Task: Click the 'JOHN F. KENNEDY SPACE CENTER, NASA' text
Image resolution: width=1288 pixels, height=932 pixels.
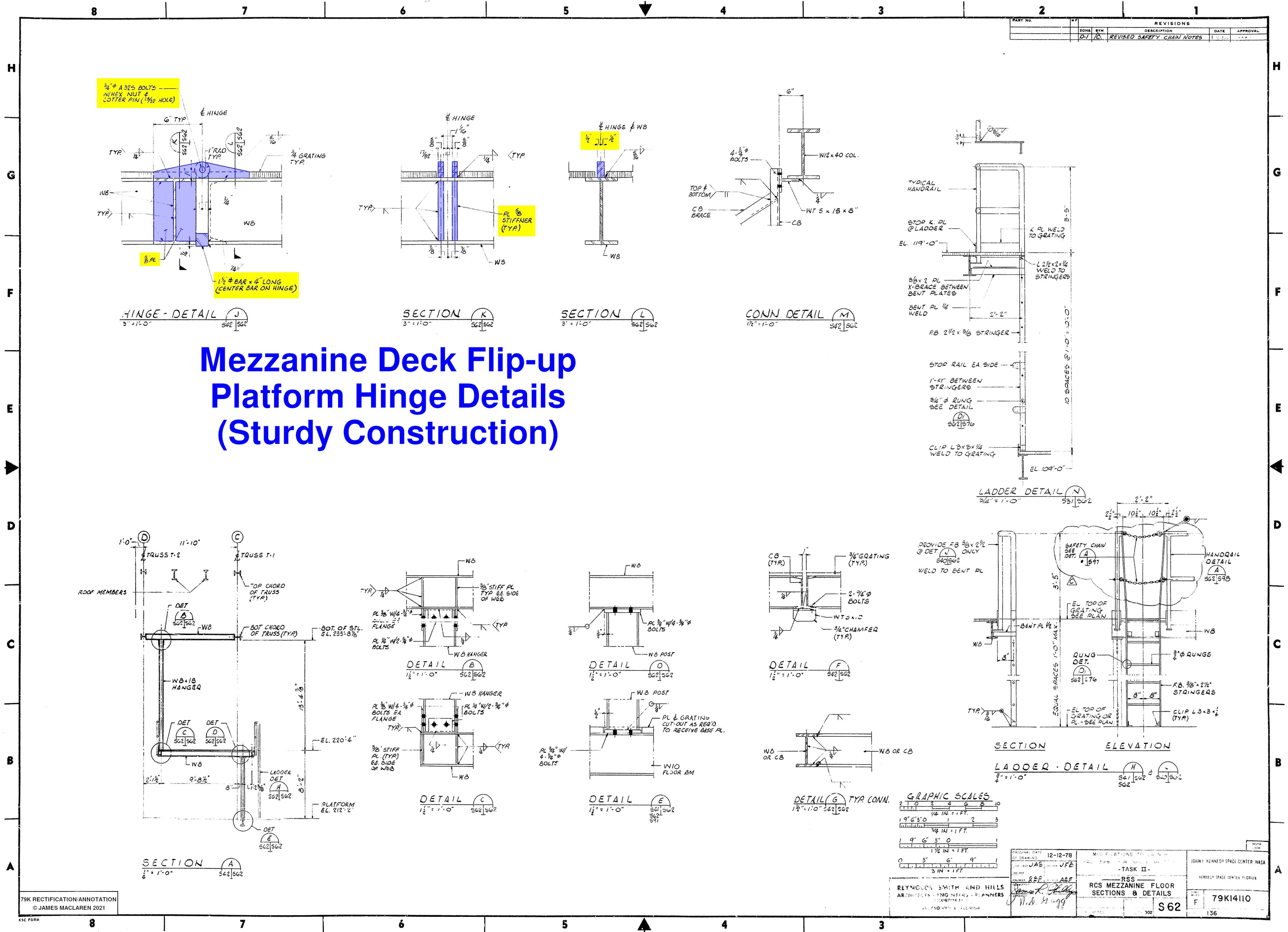Action: (1228, 862)
